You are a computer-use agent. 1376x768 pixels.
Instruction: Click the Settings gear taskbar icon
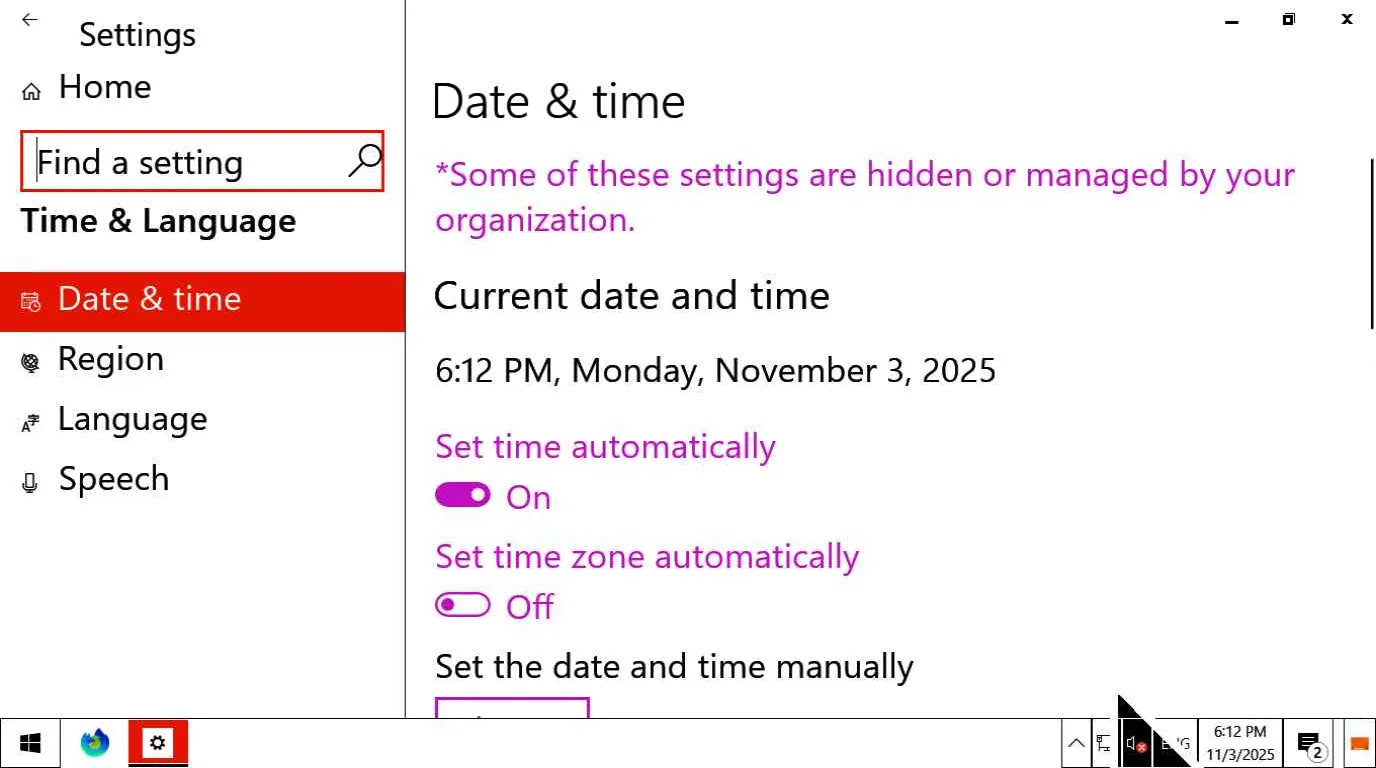[x=158, y=743]
